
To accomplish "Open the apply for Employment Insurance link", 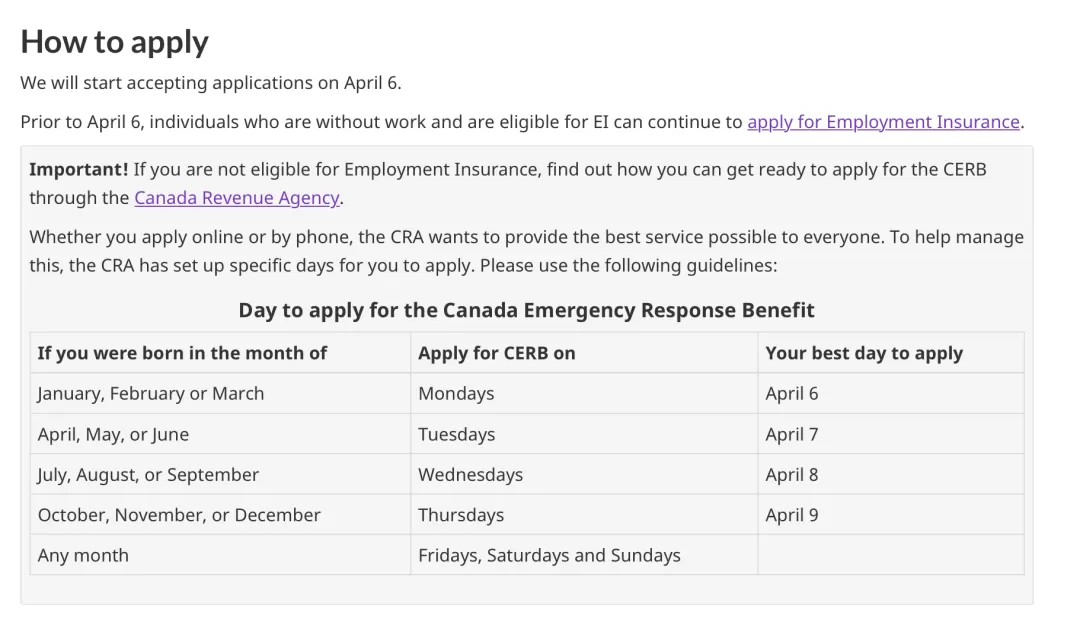I will (883, 122).
